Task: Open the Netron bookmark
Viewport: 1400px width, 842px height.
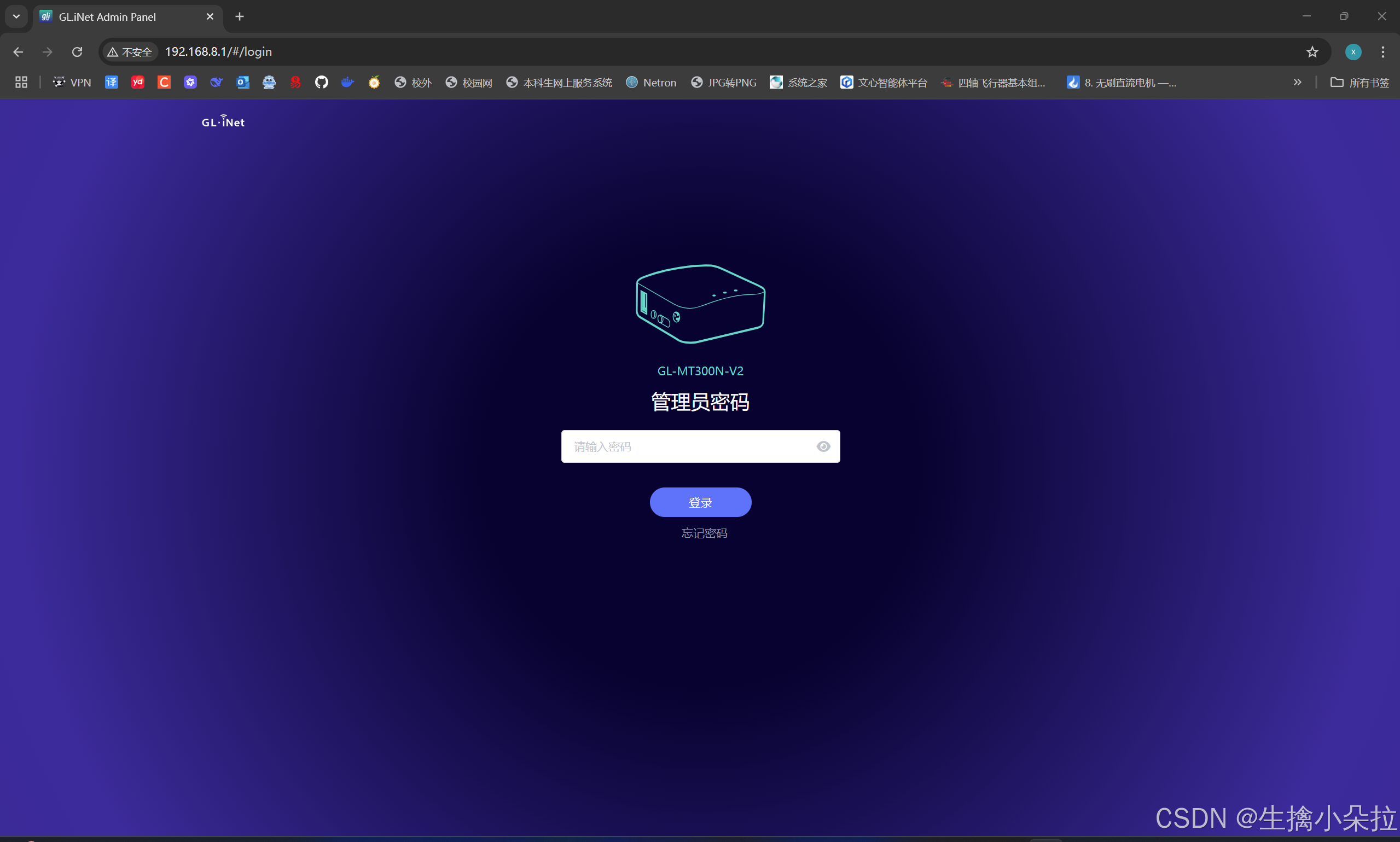Action: click(651, 82)
